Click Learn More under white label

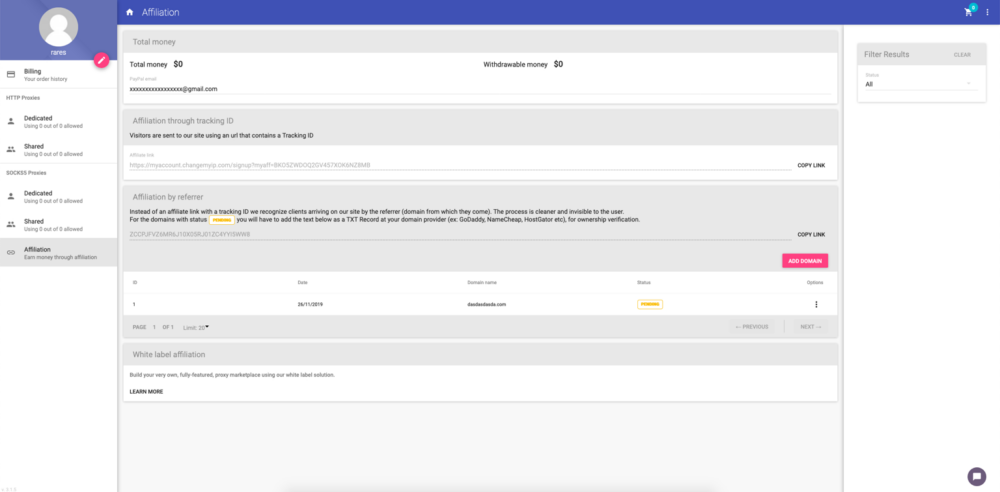[146, 391]
